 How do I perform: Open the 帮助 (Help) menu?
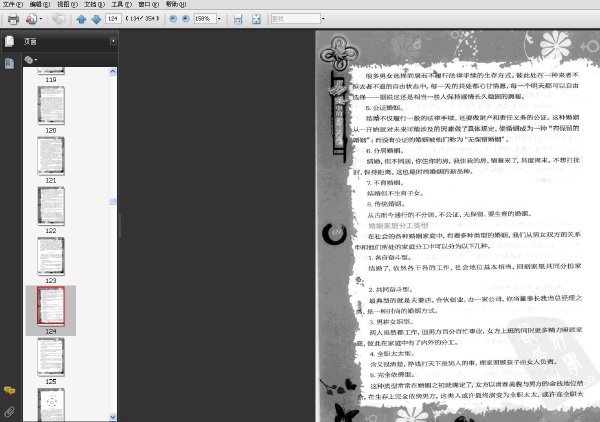pos(176,4)
